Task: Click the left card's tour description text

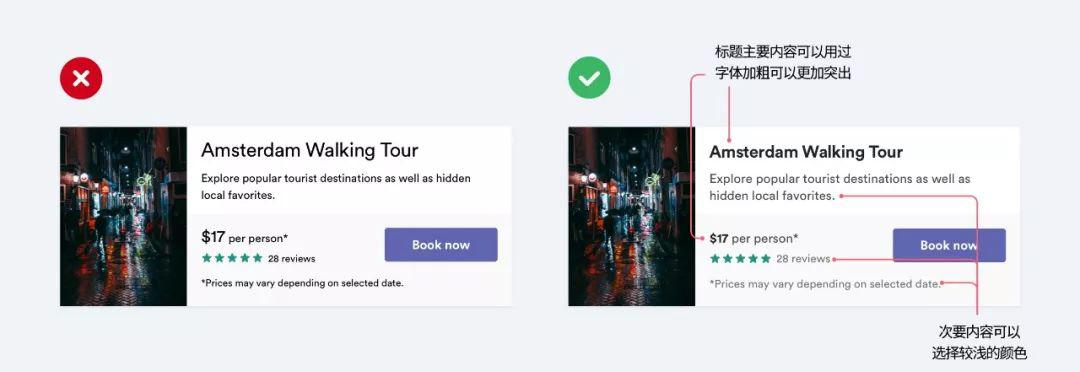Action: (x=336, y=187)
